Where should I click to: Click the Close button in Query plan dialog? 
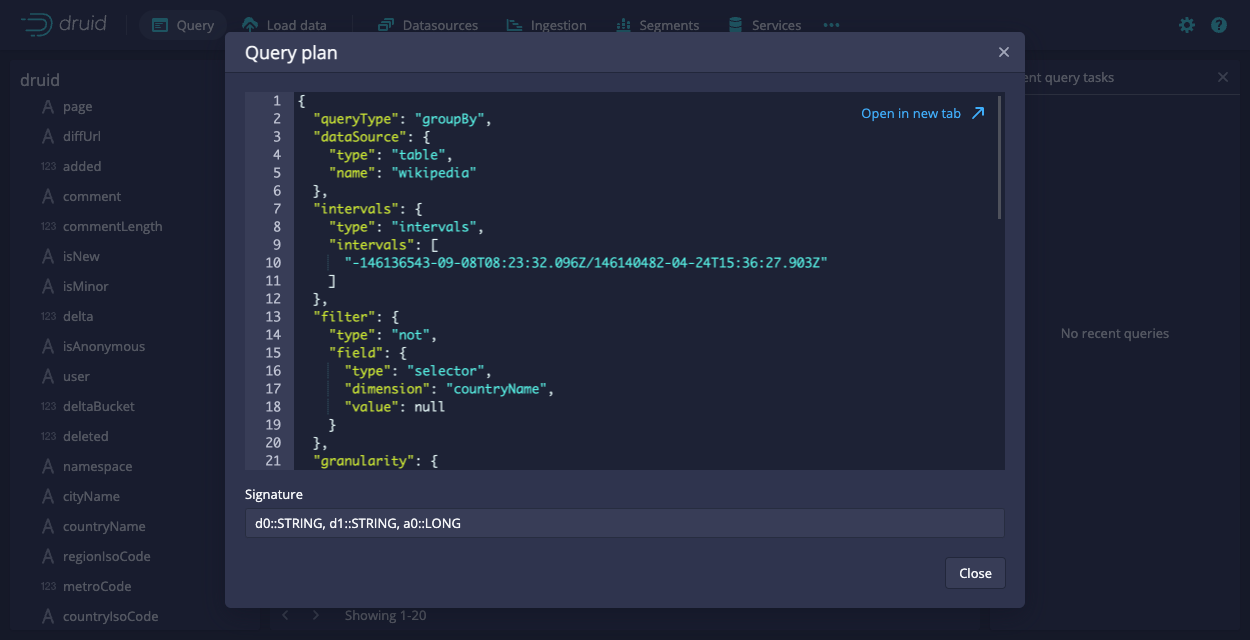[x=974, y=573]
